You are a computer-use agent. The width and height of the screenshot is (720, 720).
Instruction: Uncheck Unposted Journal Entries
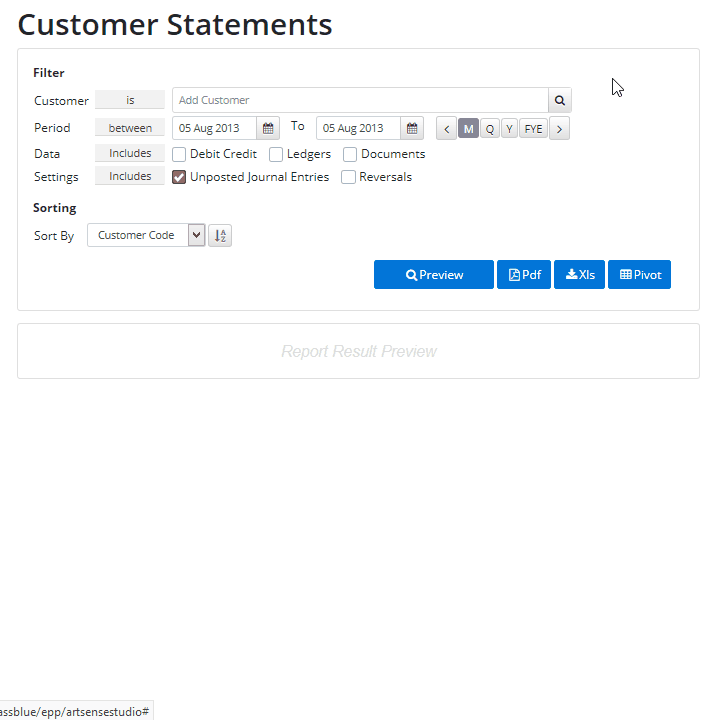coord(179,177)
